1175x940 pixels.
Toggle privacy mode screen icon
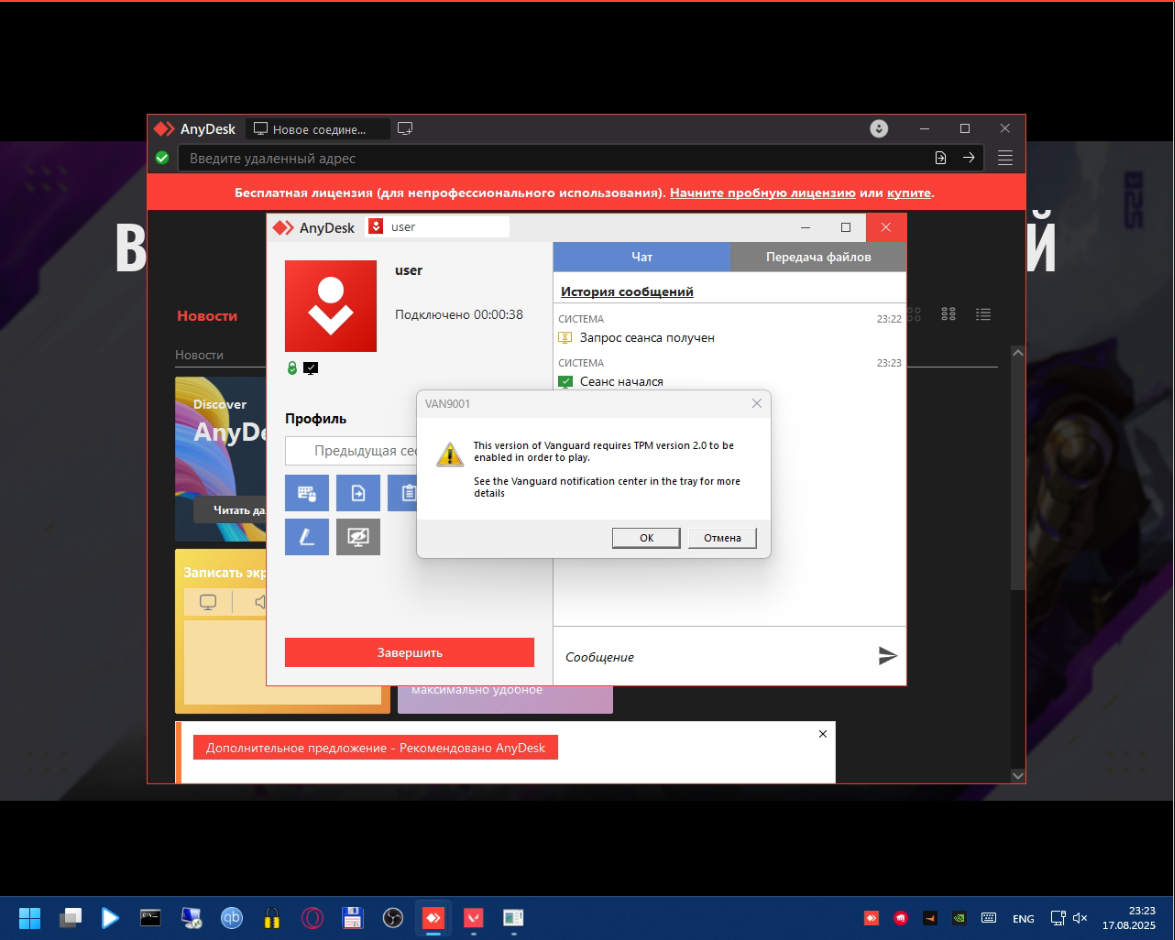(357, 537)
